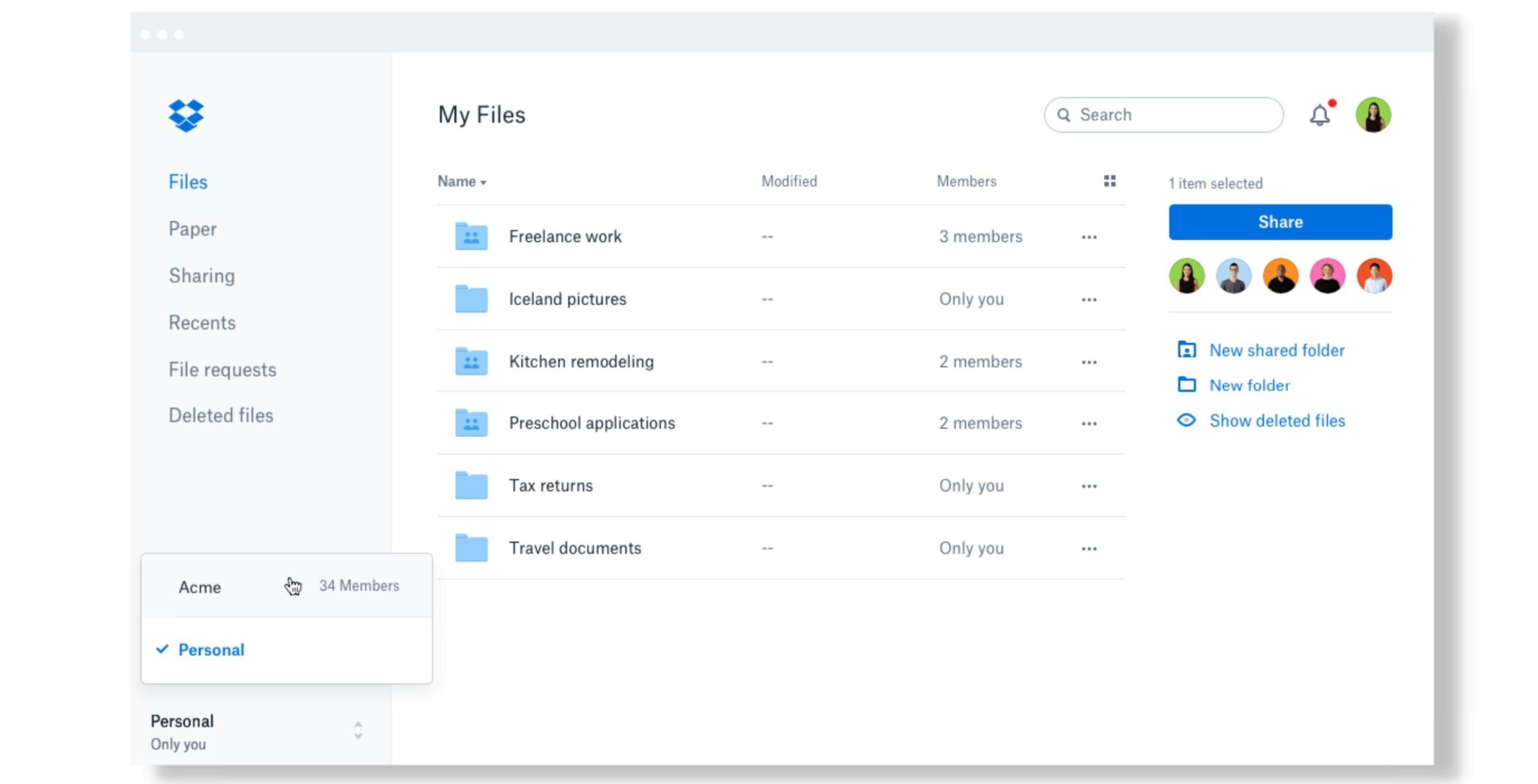Expand the Personal account switcher arrows
Viewport: 1538px width, 784px height.
pyautogui.click(x=358, y=731)
